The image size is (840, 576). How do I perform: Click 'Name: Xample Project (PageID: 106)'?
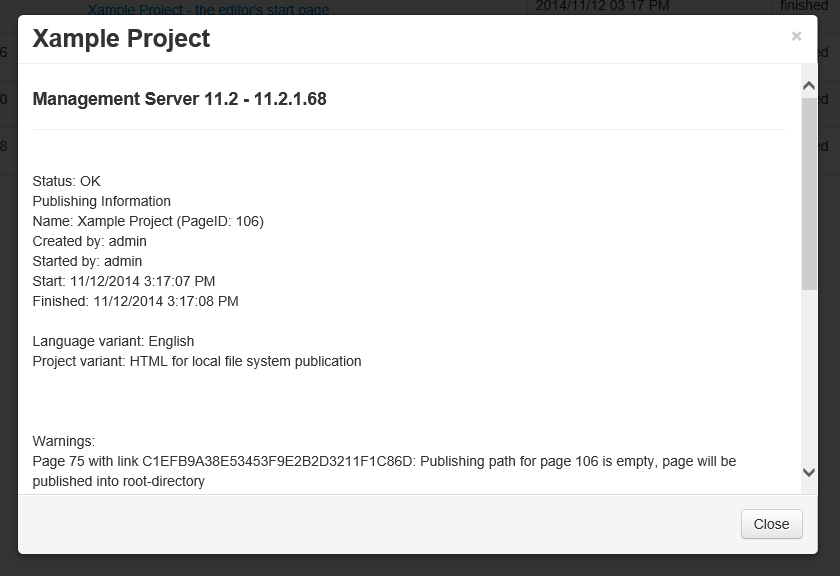[x=148, y=221]
